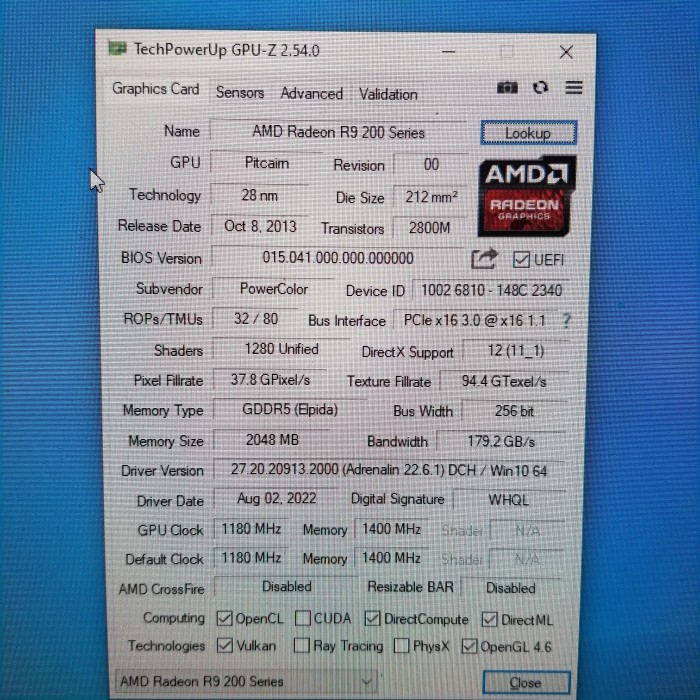Open the hamburger menu in GPU-Z
The height and width of the screenshot is (700, 700).
574,88
